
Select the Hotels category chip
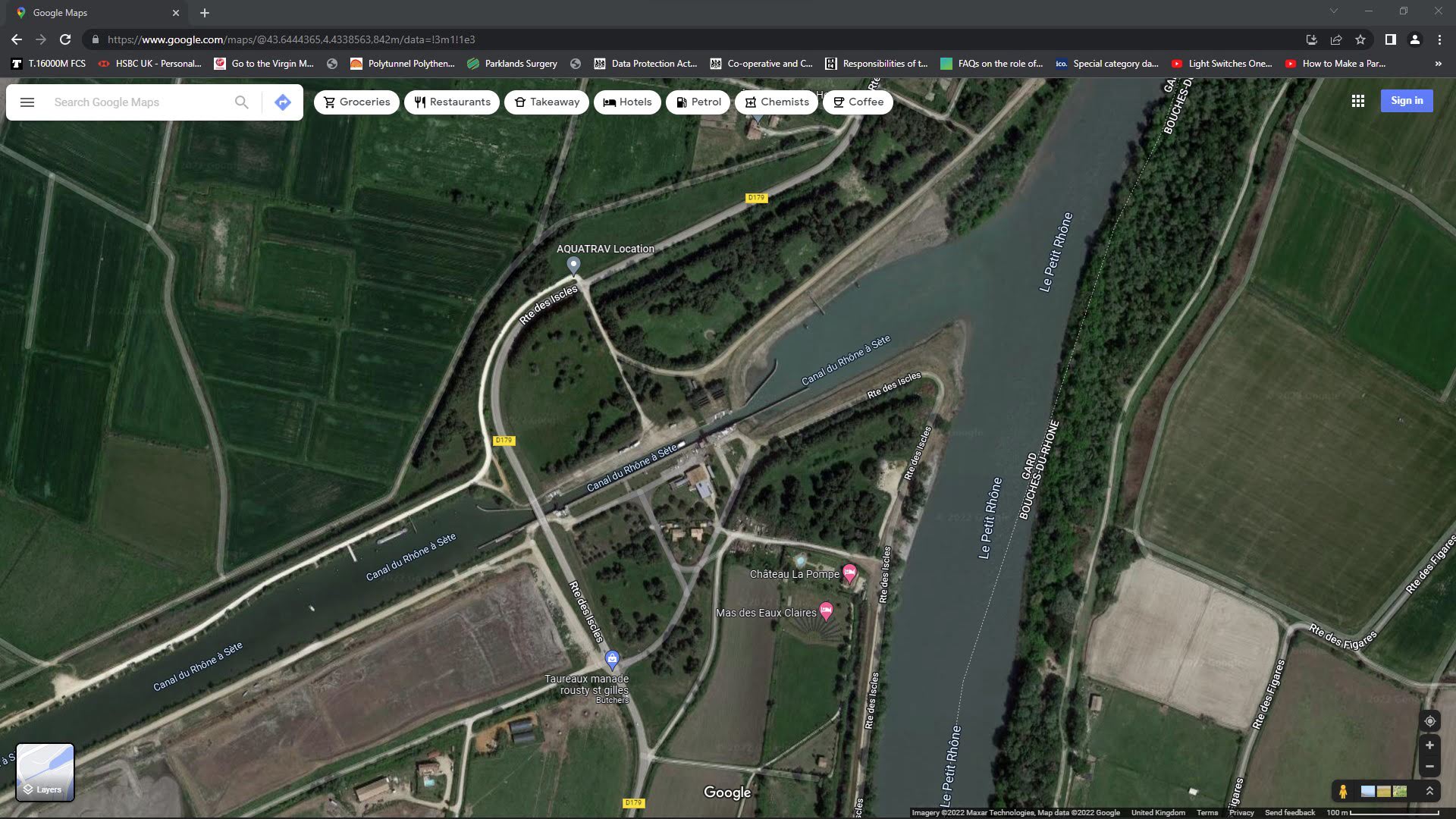pyautogui.click(x=626, y=102)
